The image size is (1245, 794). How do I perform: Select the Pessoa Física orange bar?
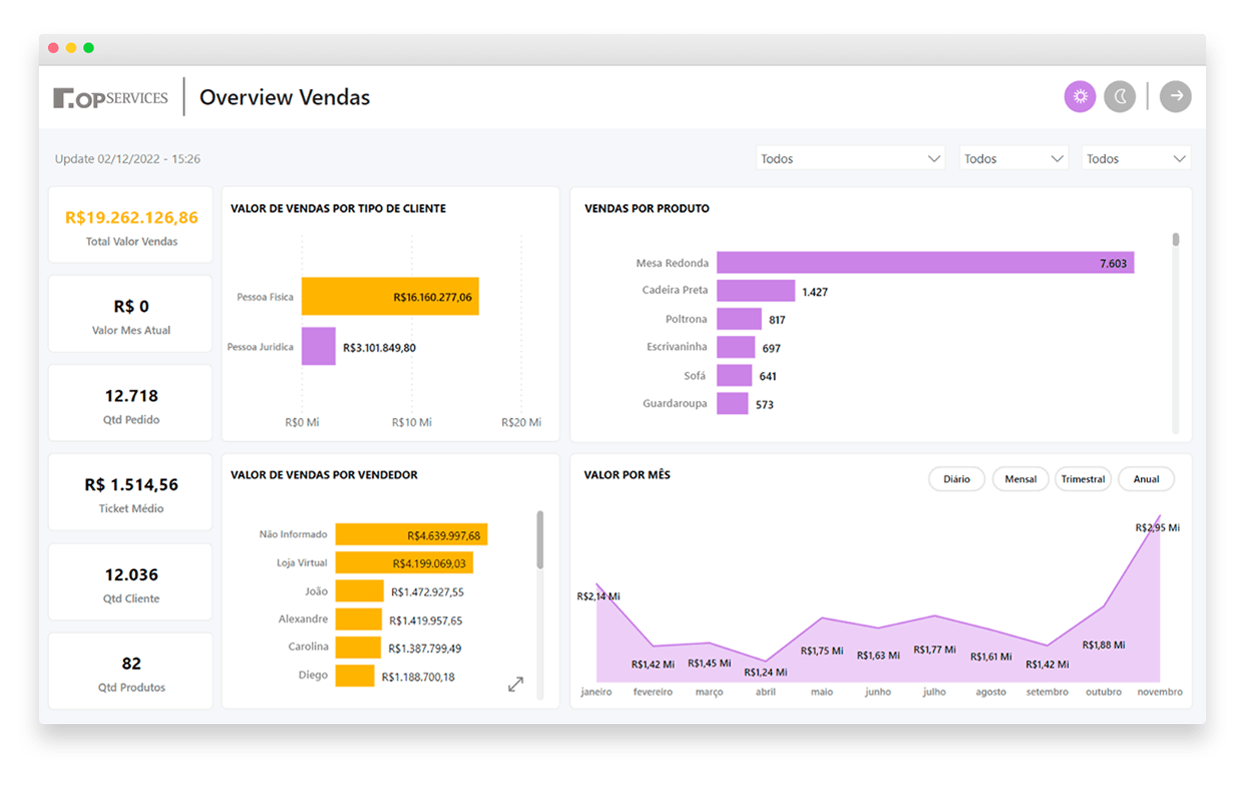pyautogui.click(x=390, y=297)
